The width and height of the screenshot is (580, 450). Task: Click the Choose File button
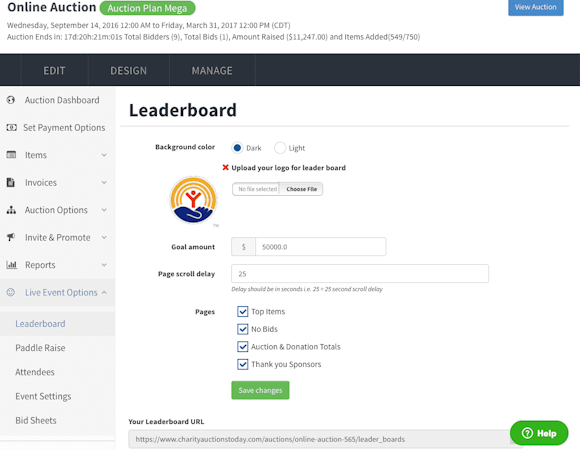(301, 189)
